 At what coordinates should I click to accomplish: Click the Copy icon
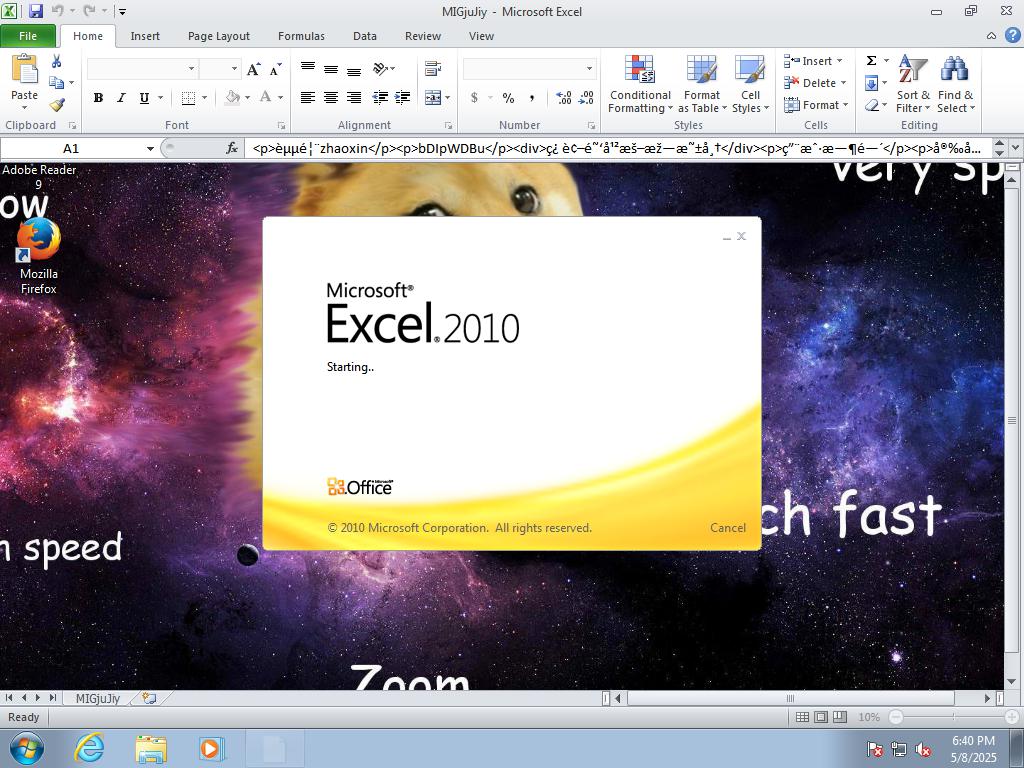pos(57,82)
